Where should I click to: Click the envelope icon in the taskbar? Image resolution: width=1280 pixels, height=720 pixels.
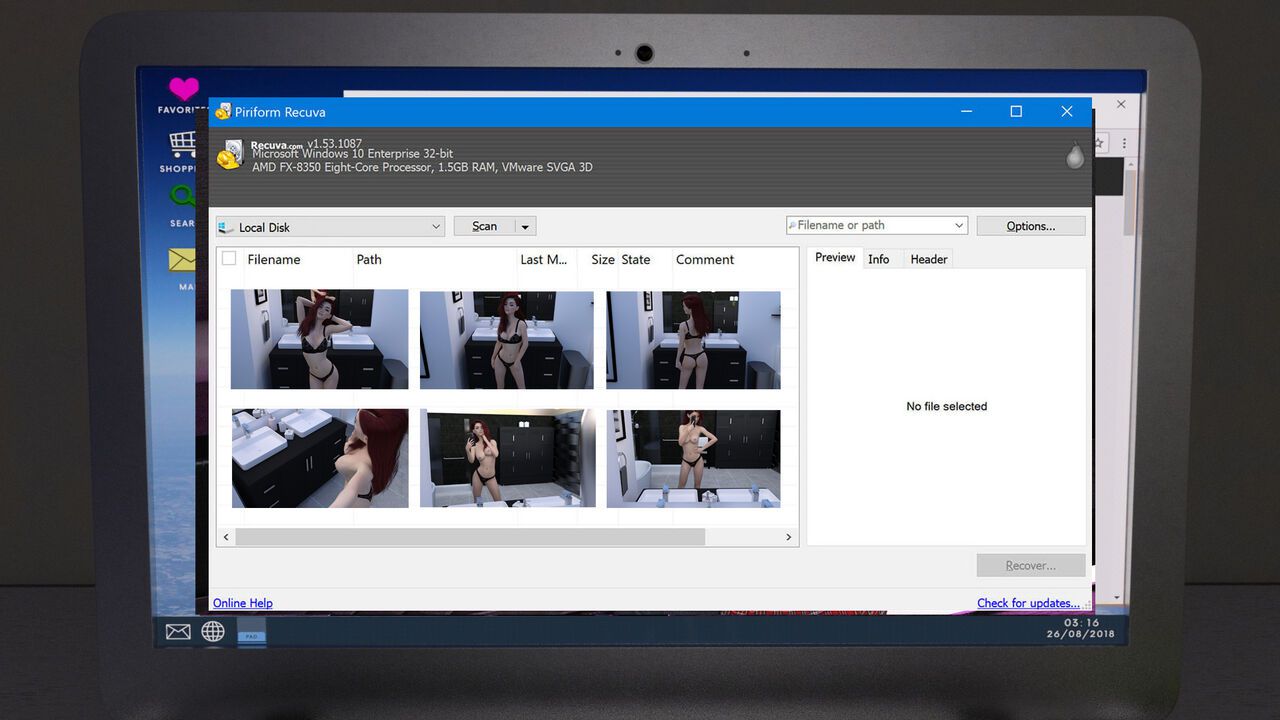point(178,631)
